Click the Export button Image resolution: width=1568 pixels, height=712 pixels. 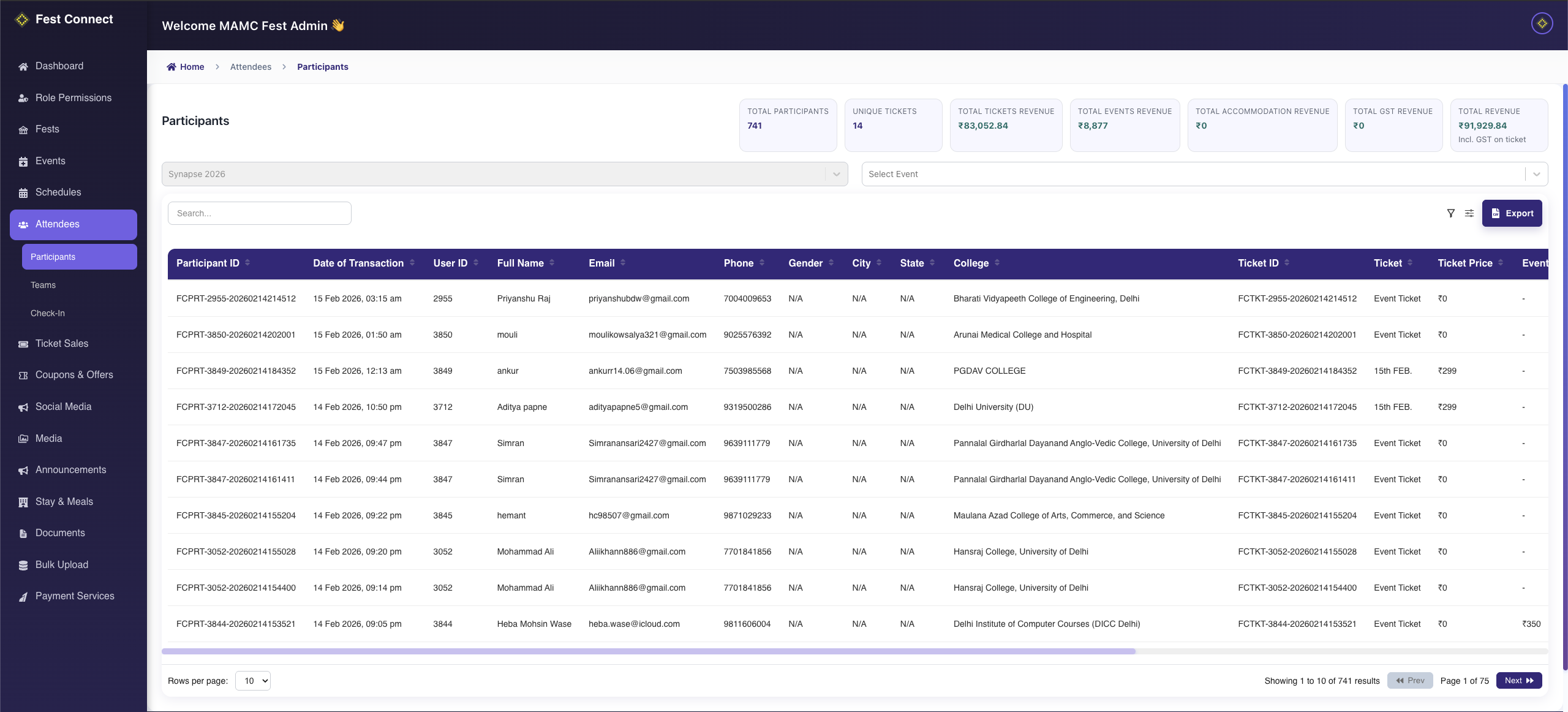tap(1512, 213)
